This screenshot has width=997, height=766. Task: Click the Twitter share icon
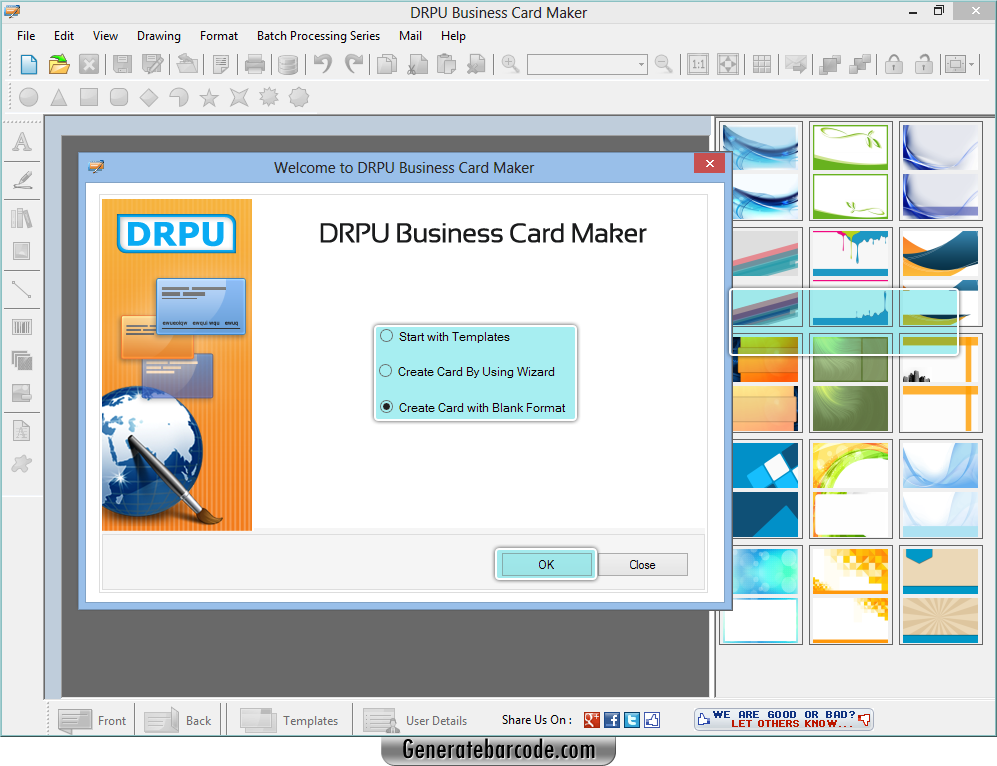point(631,720)
